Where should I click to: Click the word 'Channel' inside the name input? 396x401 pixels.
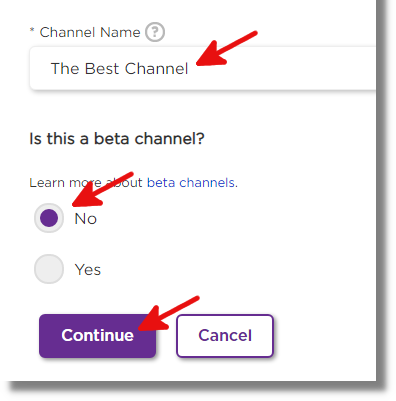tap(157, 69)
